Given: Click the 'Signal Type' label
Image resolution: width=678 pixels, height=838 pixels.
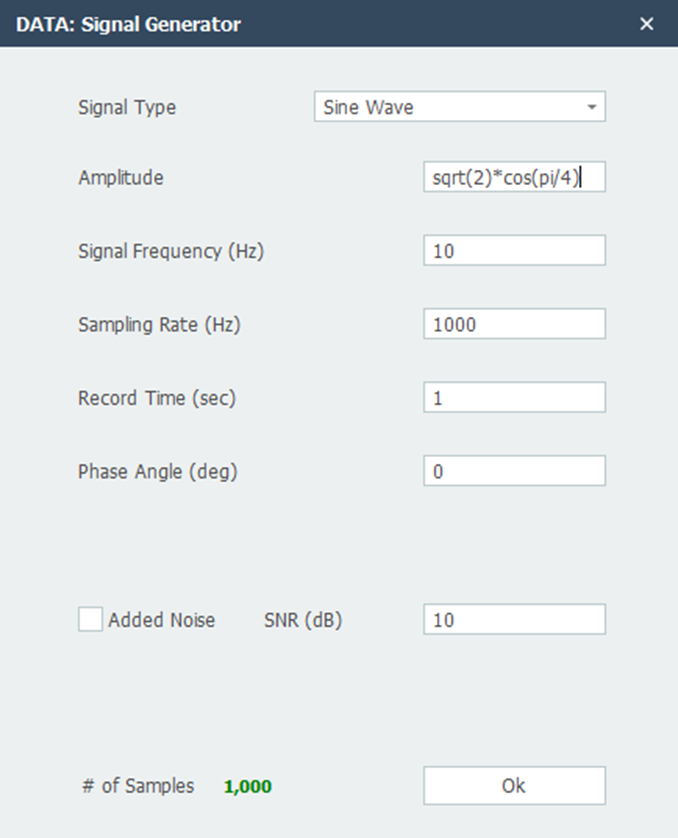Looking at the screenshot, I should tap(127, 107).
